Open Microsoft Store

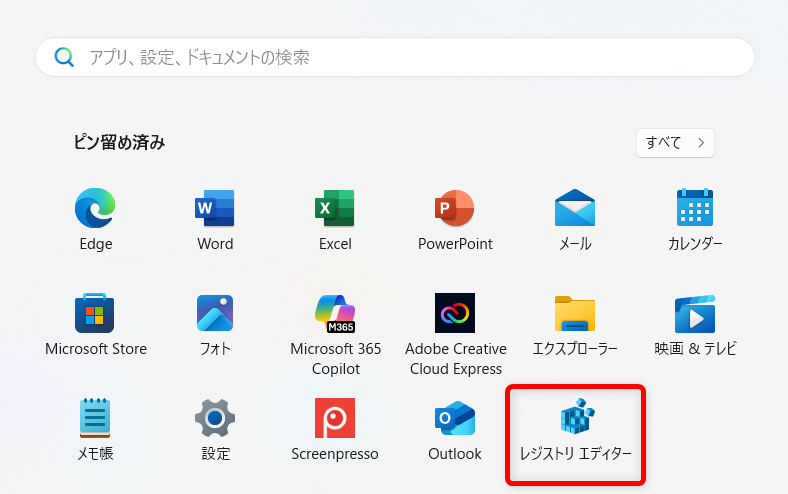pos(95,313)
